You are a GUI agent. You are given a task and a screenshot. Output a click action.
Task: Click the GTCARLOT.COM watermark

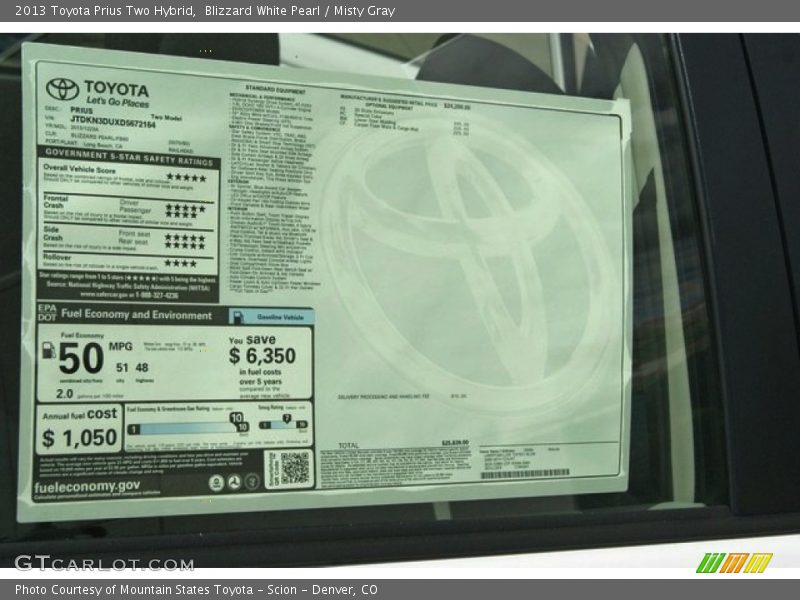[x=104, y=563]
